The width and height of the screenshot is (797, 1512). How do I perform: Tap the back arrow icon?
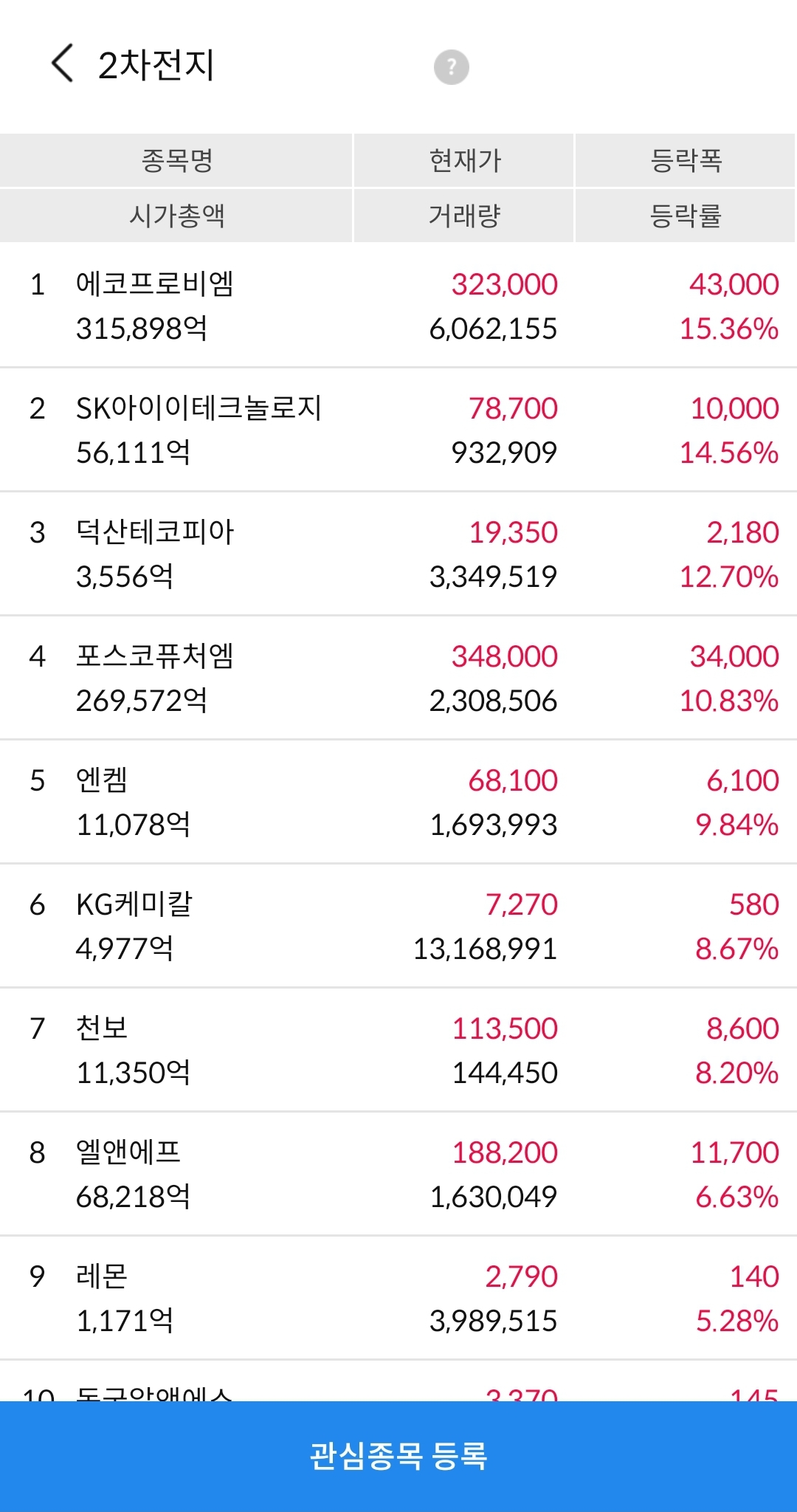(62, 63)
